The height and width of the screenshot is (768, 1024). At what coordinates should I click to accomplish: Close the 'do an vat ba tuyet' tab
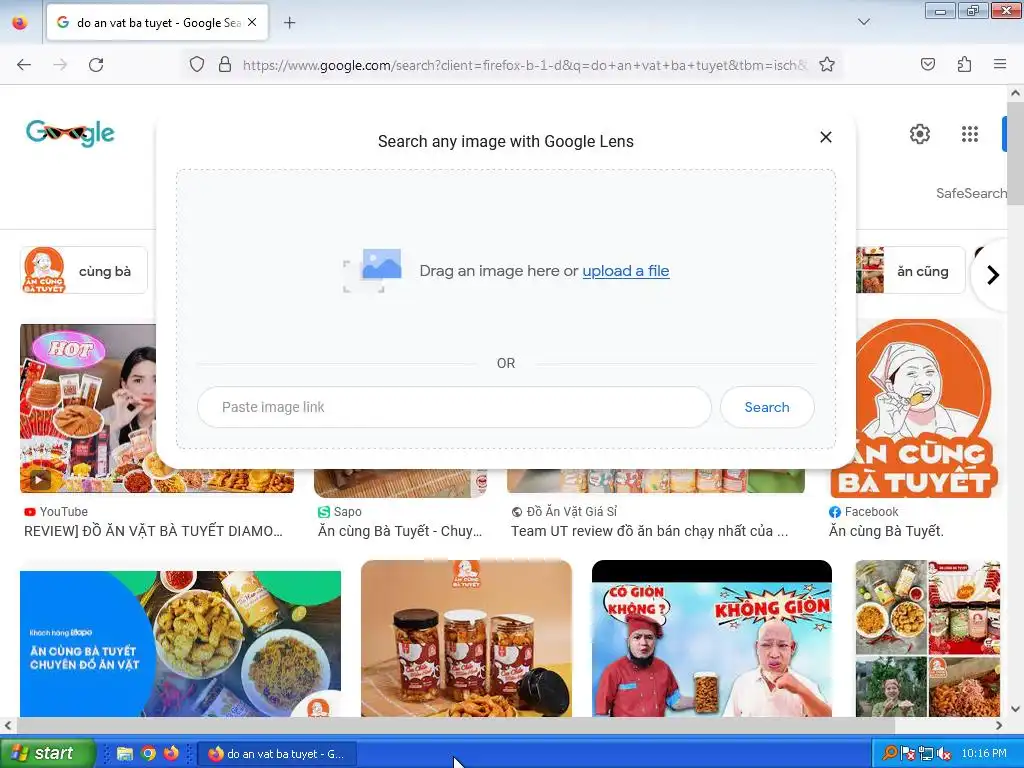pyautogui.click(x=252, y=22)
